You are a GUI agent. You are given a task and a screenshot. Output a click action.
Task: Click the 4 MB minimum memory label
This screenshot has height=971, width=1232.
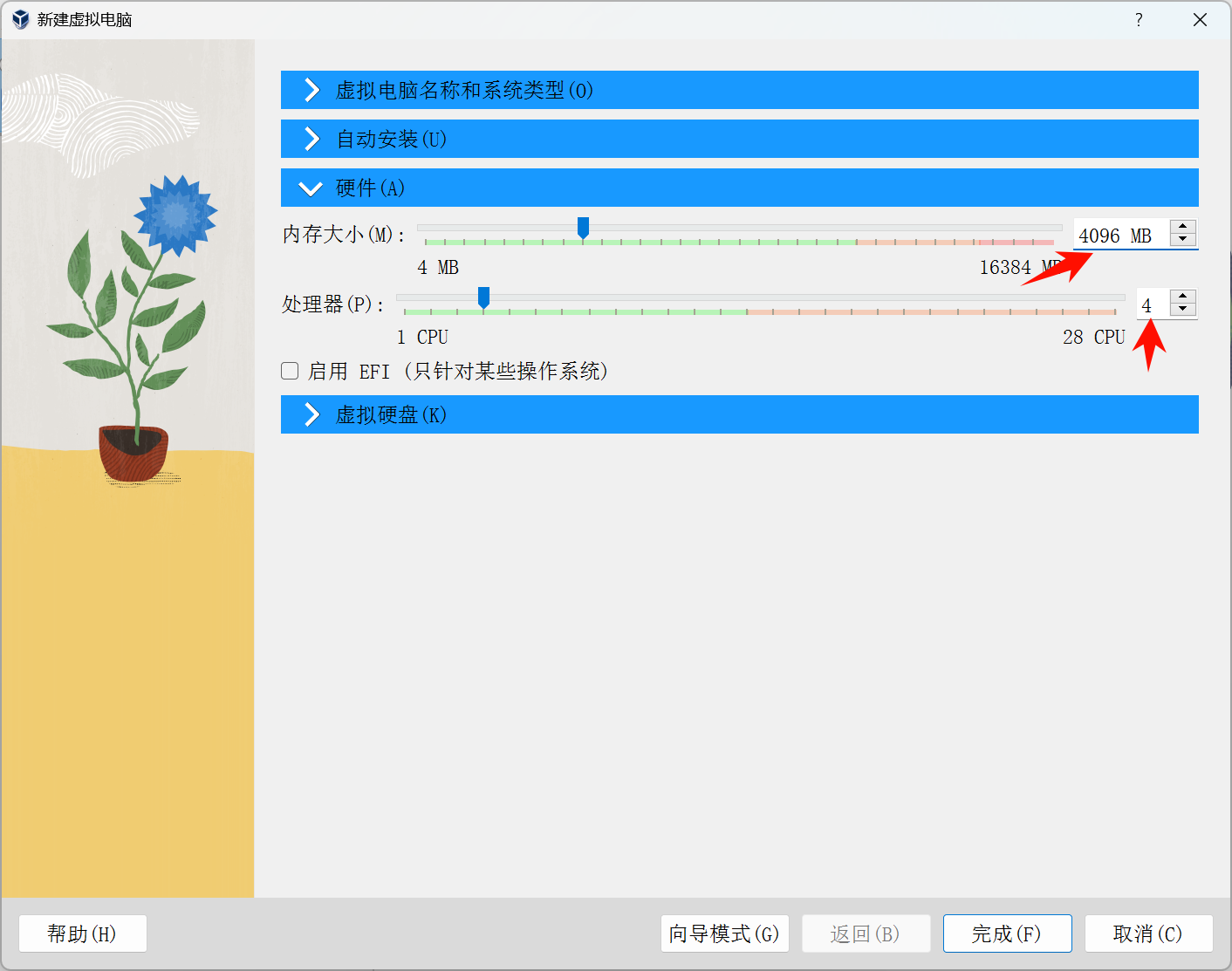click(x=438, y=267)
